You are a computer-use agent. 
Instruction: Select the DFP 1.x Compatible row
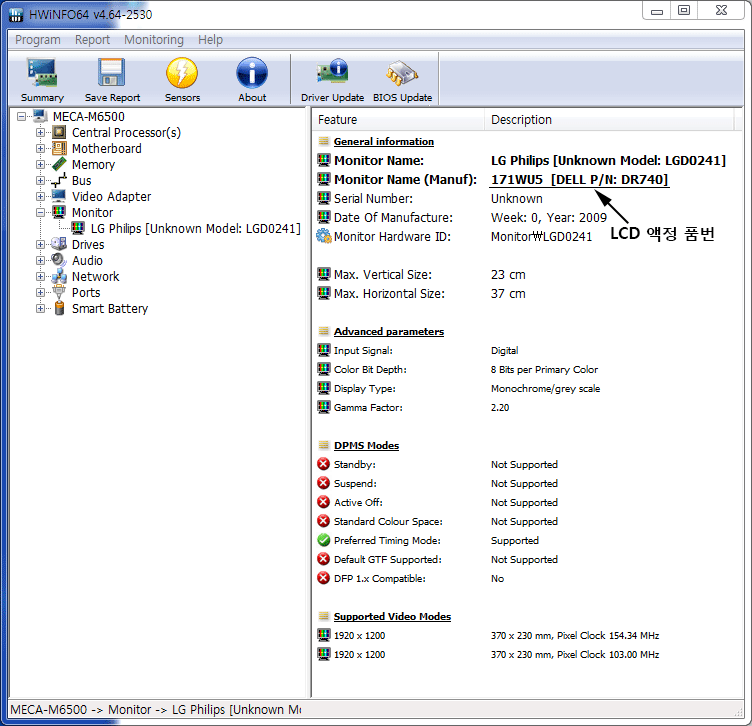(526, 578)
